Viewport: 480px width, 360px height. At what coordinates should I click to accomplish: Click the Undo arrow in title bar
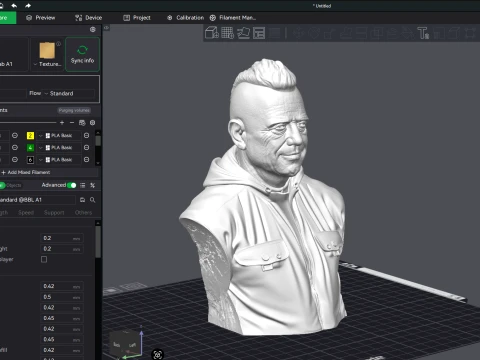coord(14,5)
